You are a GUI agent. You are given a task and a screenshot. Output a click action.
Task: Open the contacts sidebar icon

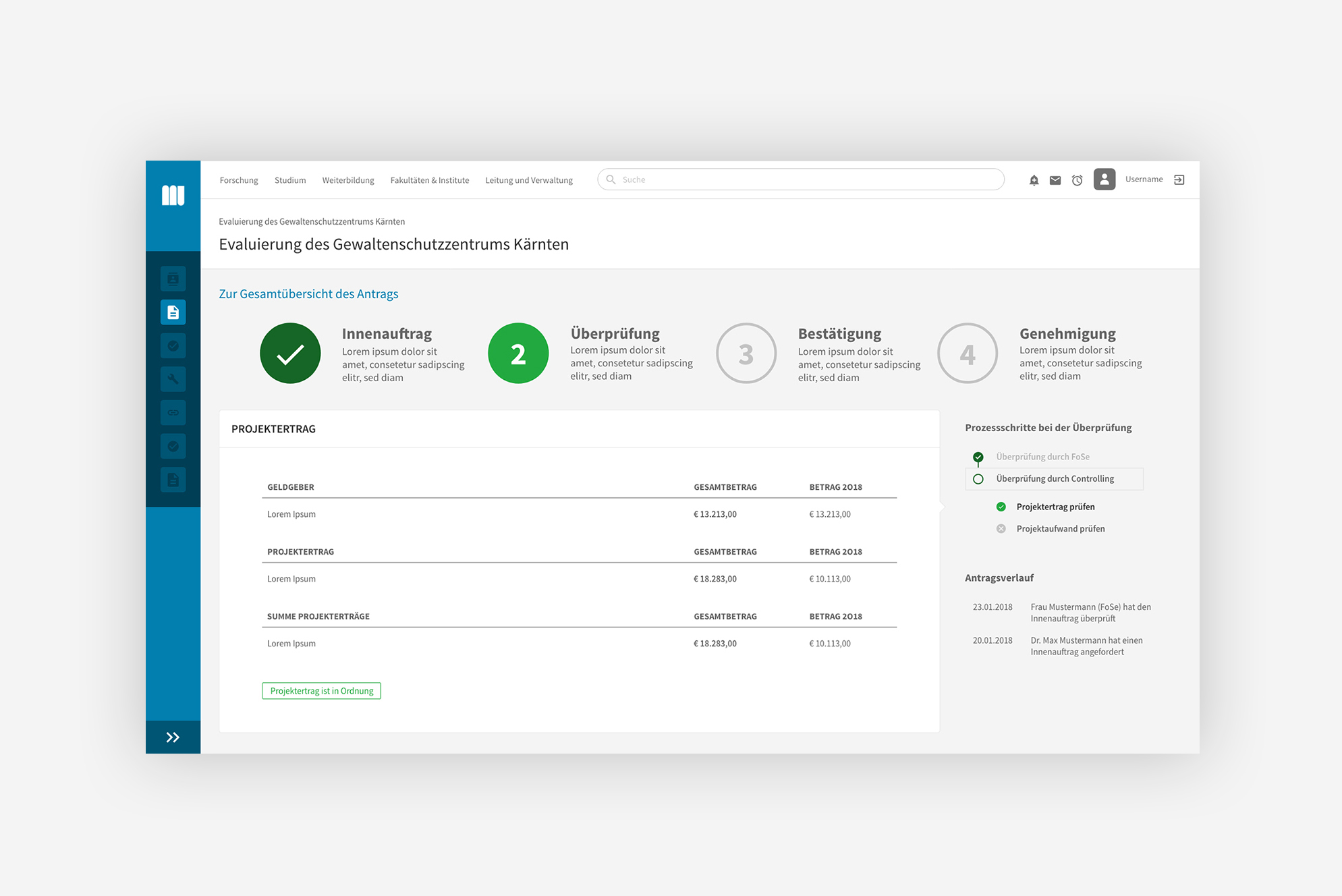173,279
